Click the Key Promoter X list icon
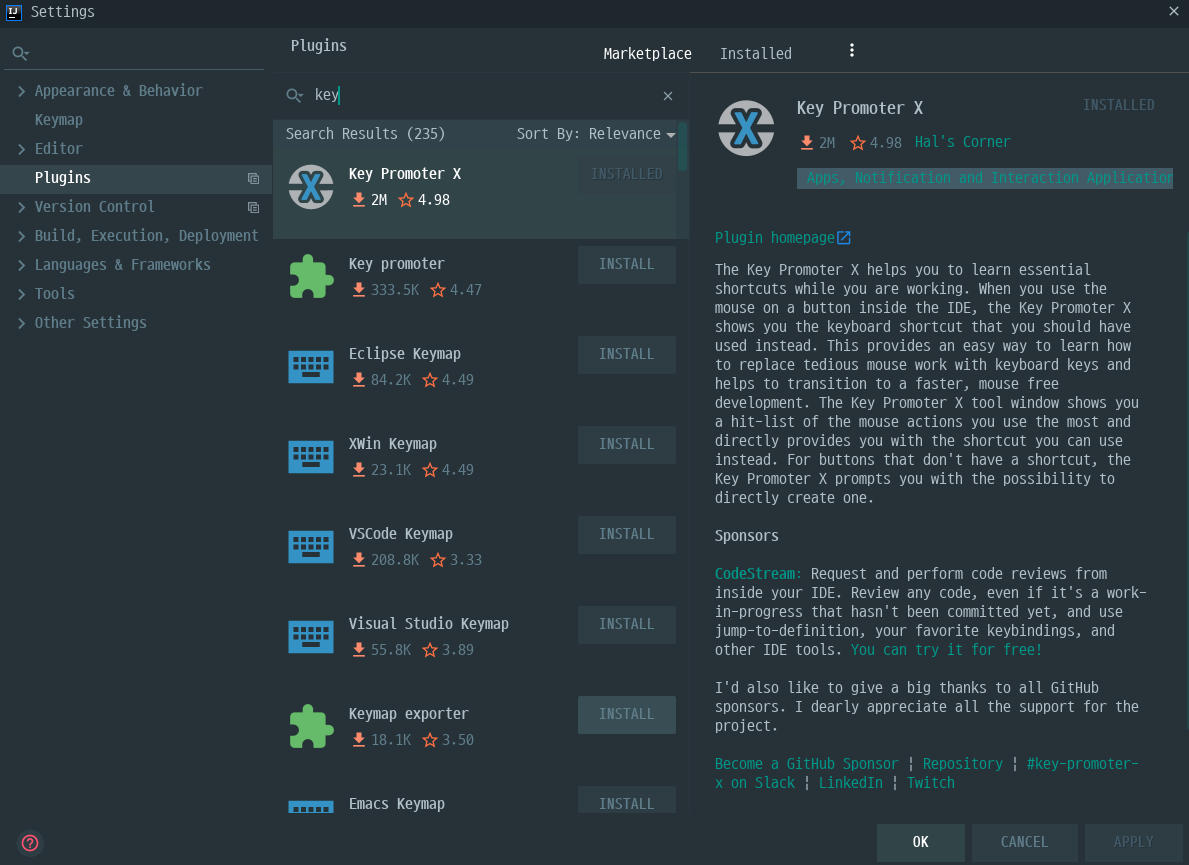Screen dimensions: 1189x865 point(311,187)
